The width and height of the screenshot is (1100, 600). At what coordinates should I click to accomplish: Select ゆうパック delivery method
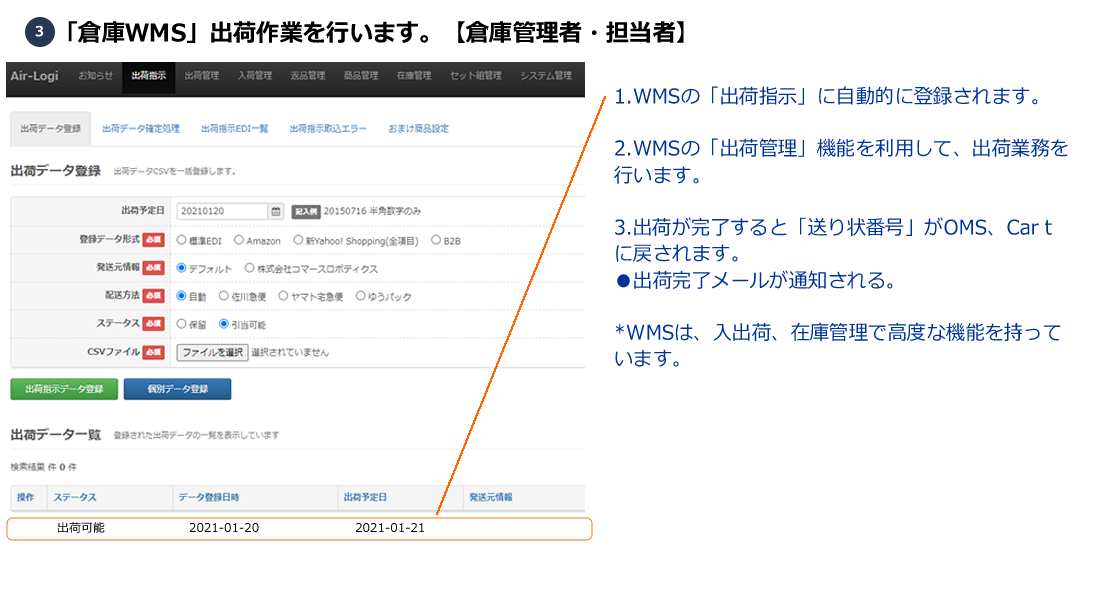click(361, 296)
